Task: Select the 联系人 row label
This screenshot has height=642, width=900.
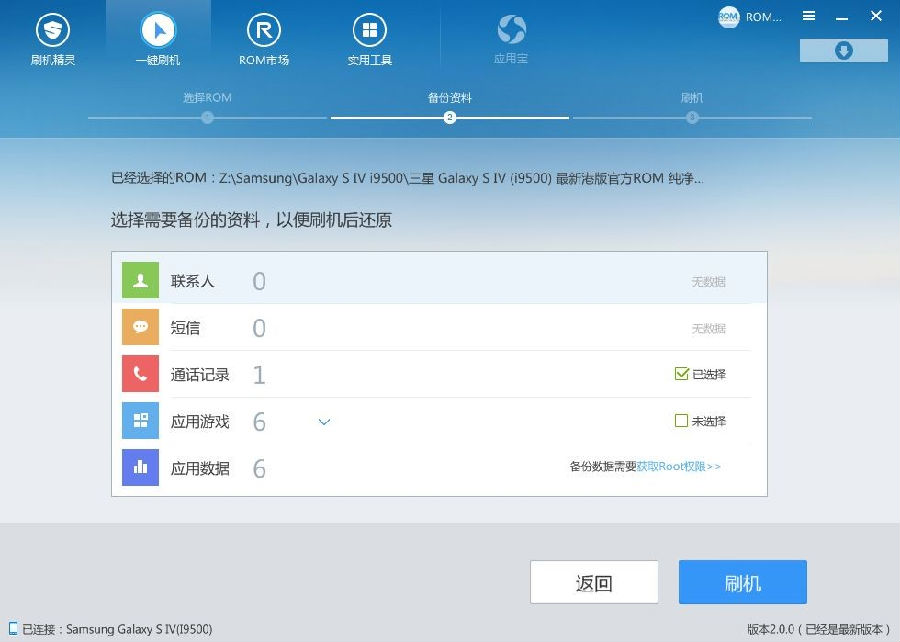Action: [192, 281]
